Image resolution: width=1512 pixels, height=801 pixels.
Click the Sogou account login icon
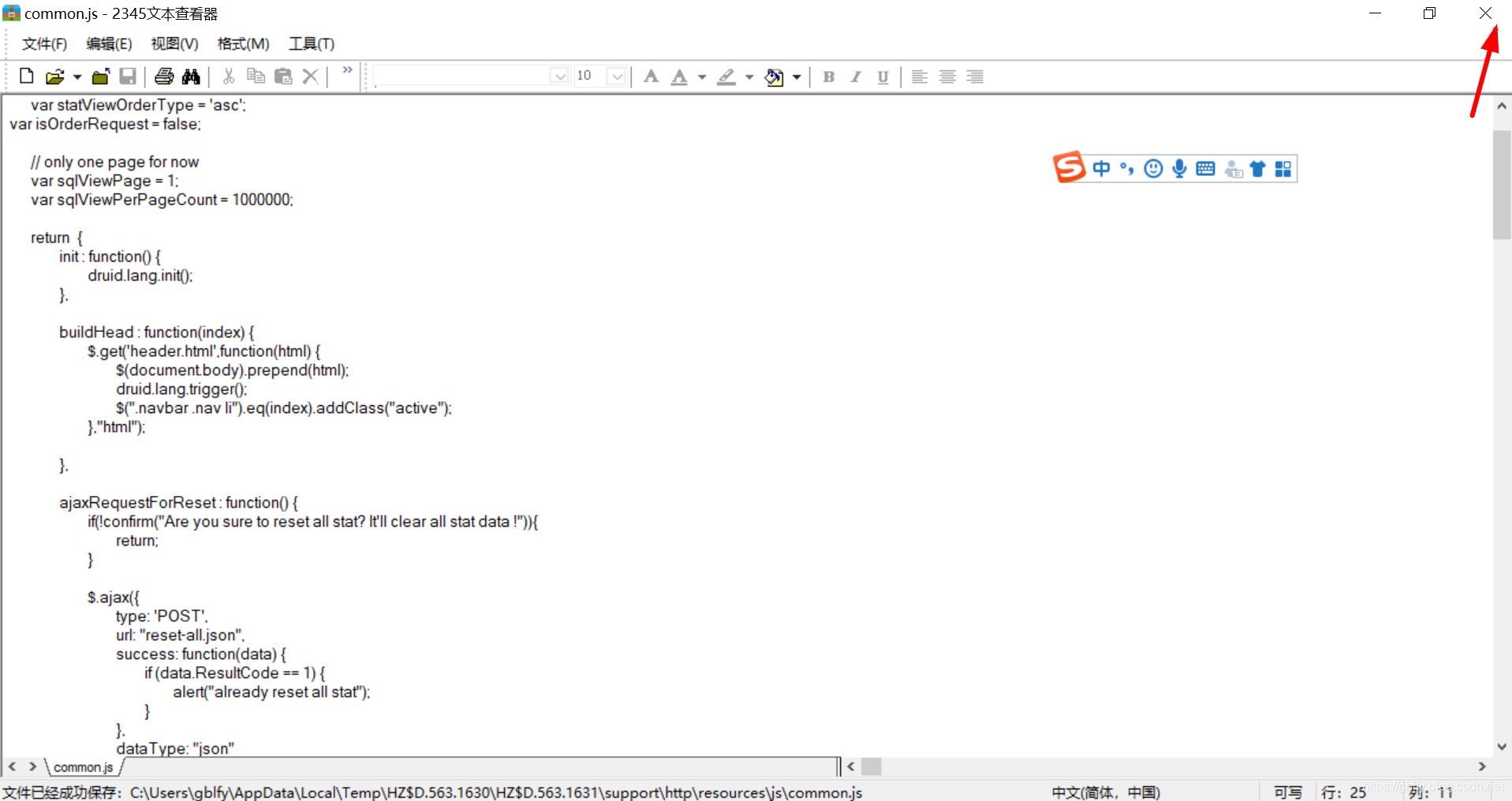click(1233, 169)
